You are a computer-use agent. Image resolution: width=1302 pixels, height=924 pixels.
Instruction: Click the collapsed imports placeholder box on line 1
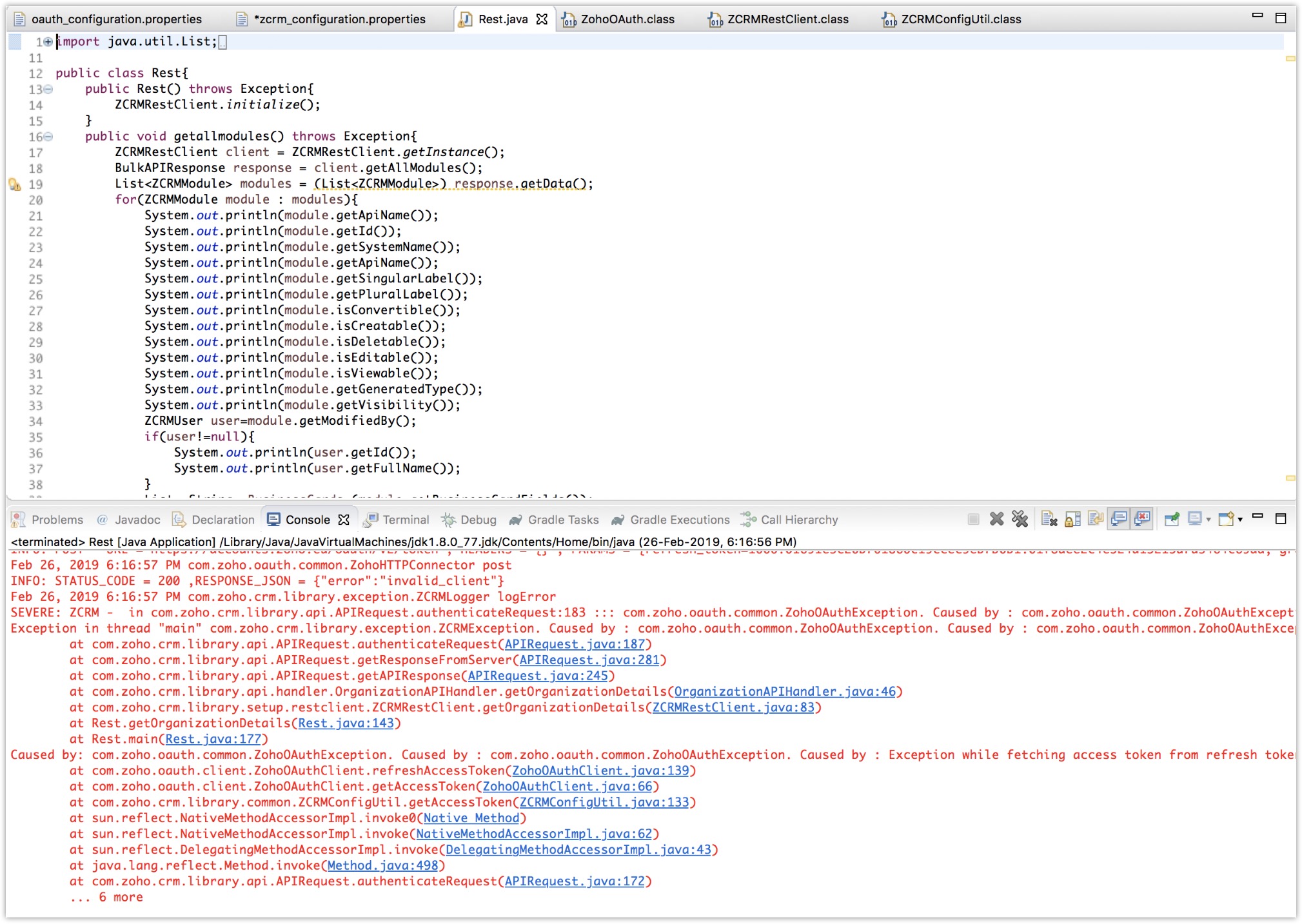coord(222,43)
